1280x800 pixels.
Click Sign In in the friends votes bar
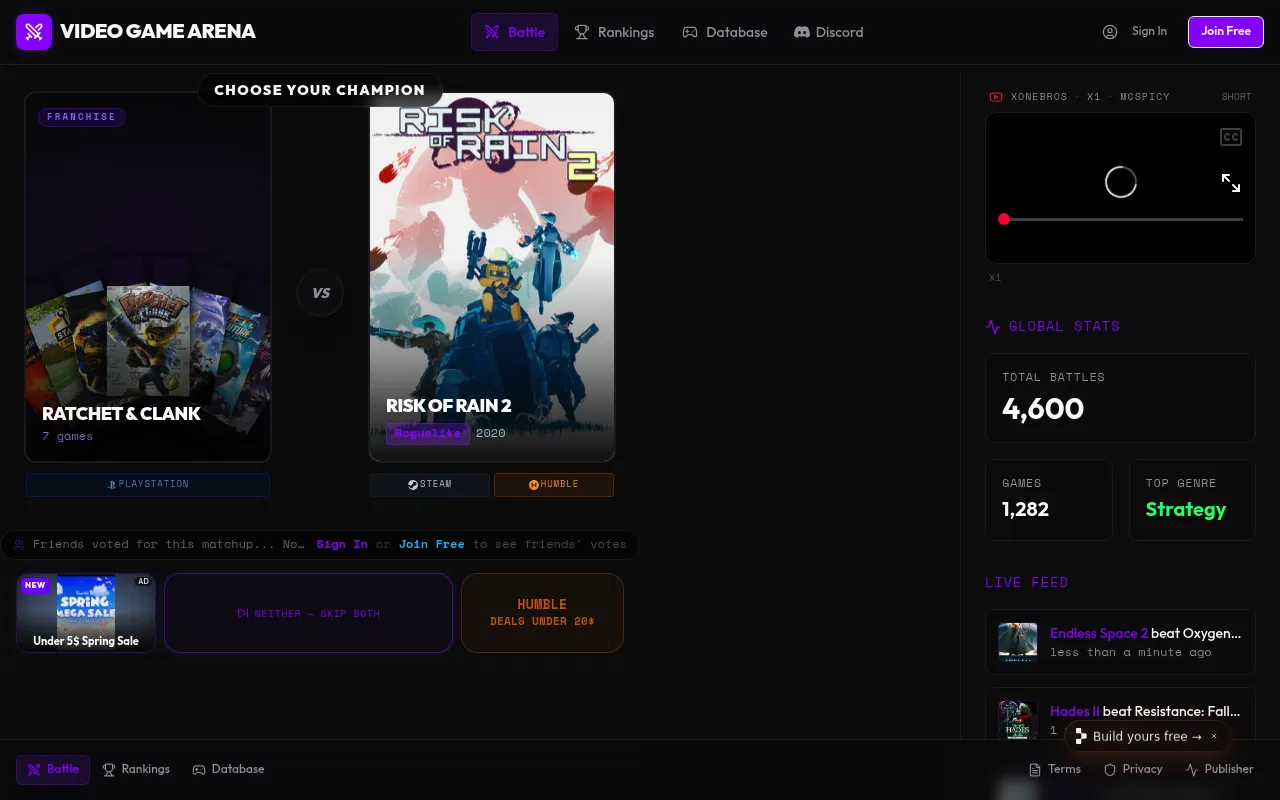click(x=342, y=544)
